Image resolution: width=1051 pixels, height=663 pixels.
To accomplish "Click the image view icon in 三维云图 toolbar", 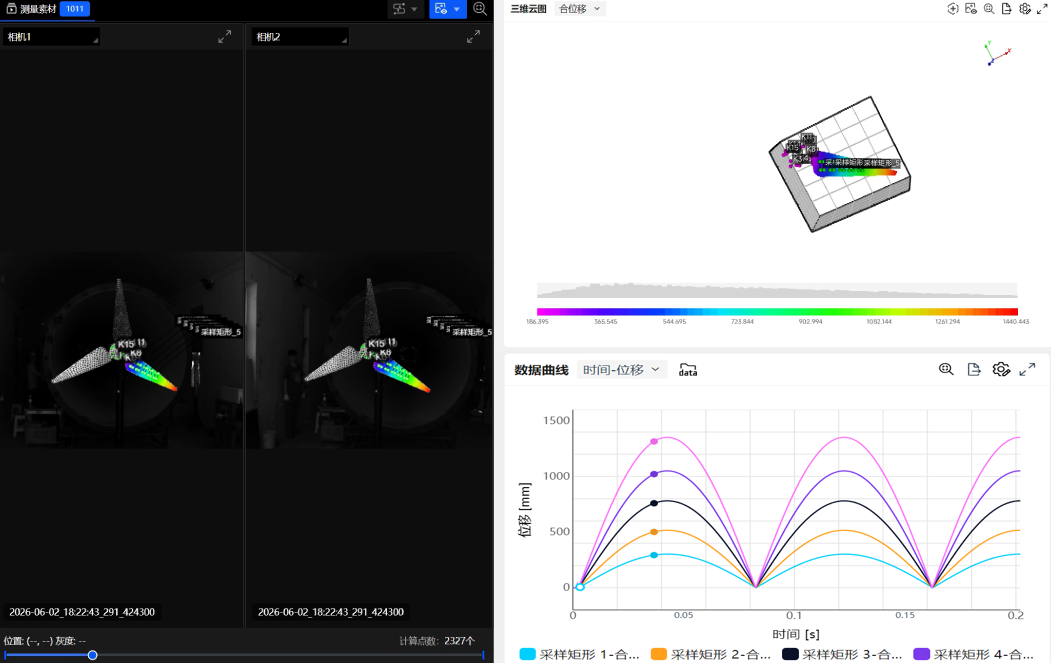I will pos(971,9).
